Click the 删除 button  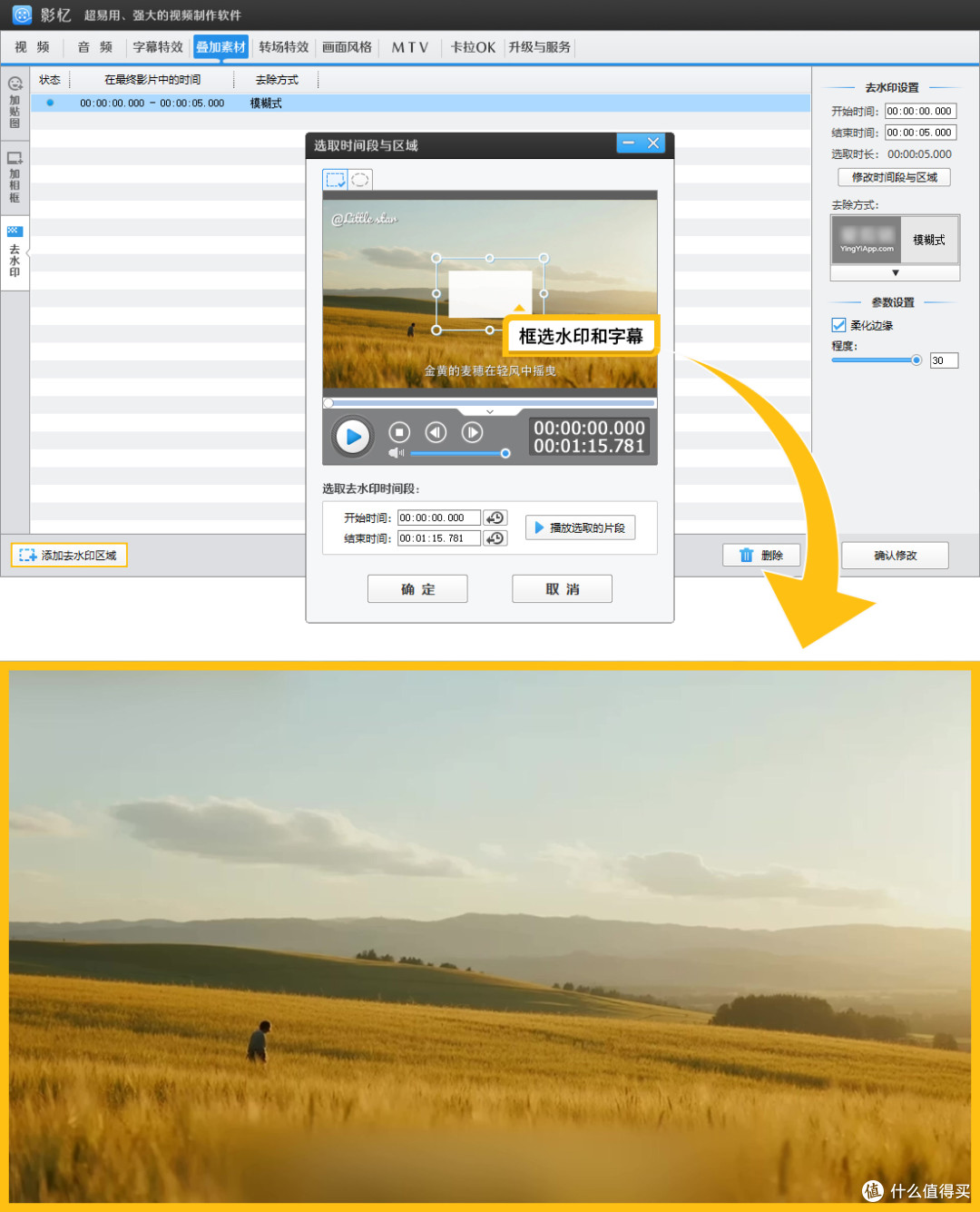coord(761,555)
